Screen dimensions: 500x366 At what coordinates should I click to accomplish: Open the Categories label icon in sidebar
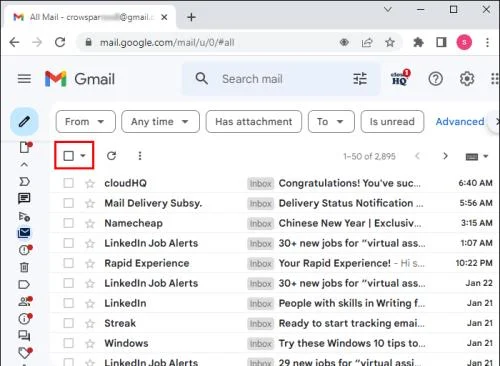[24, 284]
